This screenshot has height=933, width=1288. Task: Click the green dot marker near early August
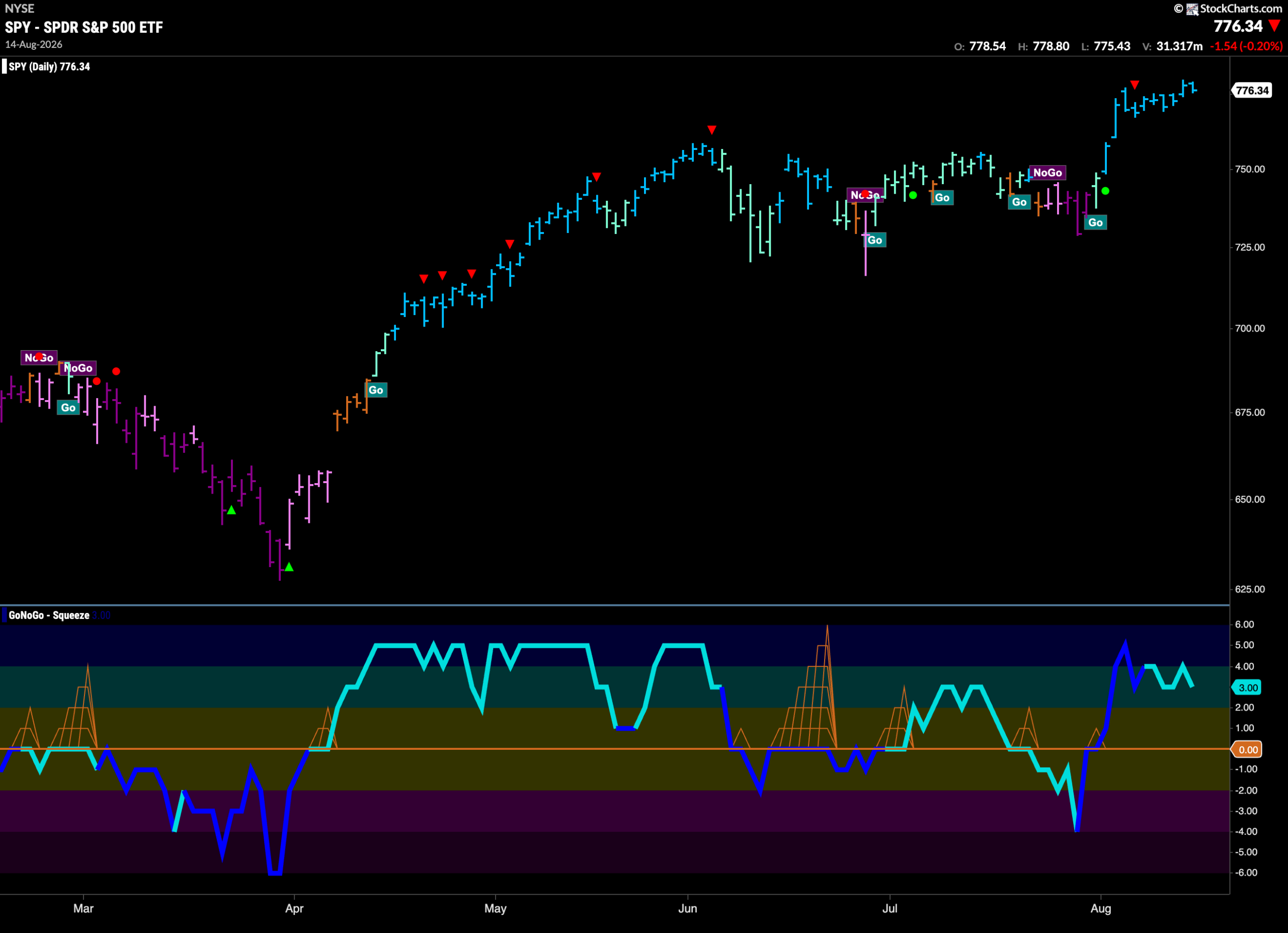click(1105, 191)
